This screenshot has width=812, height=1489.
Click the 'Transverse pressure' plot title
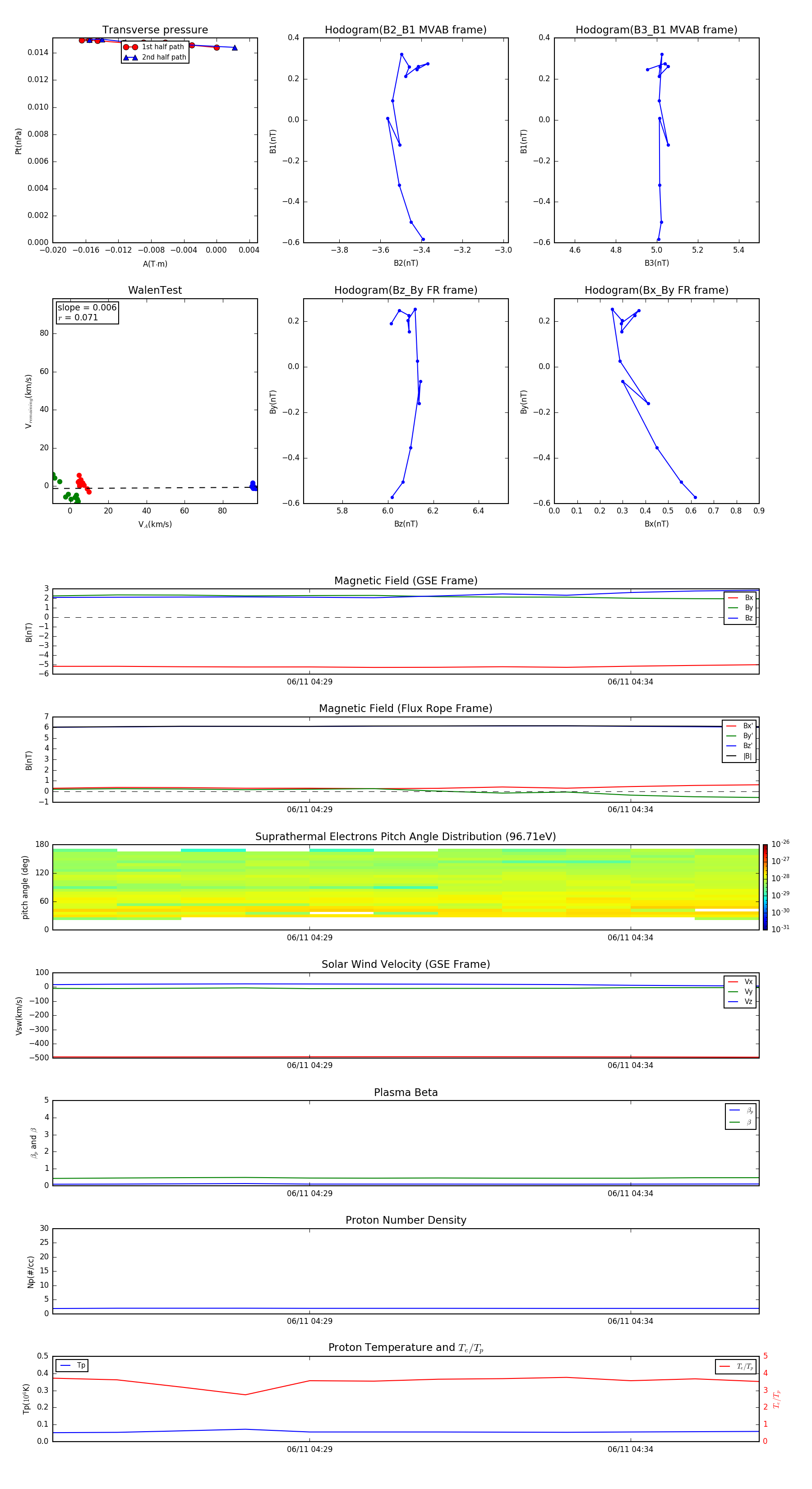coord(155,30)
